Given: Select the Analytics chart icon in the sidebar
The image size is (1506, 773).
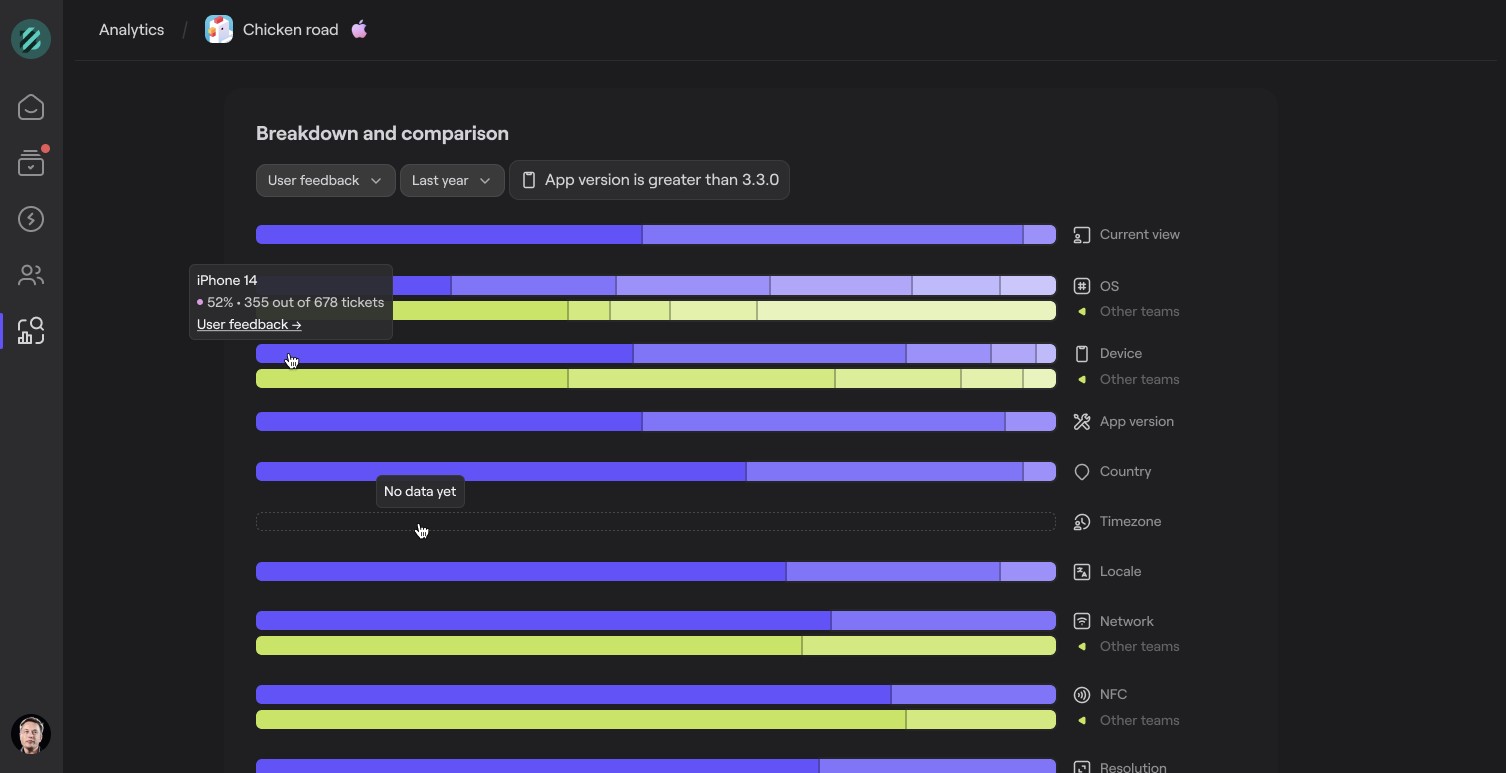Looking at the screenshot, I should (x=30, y=331).
